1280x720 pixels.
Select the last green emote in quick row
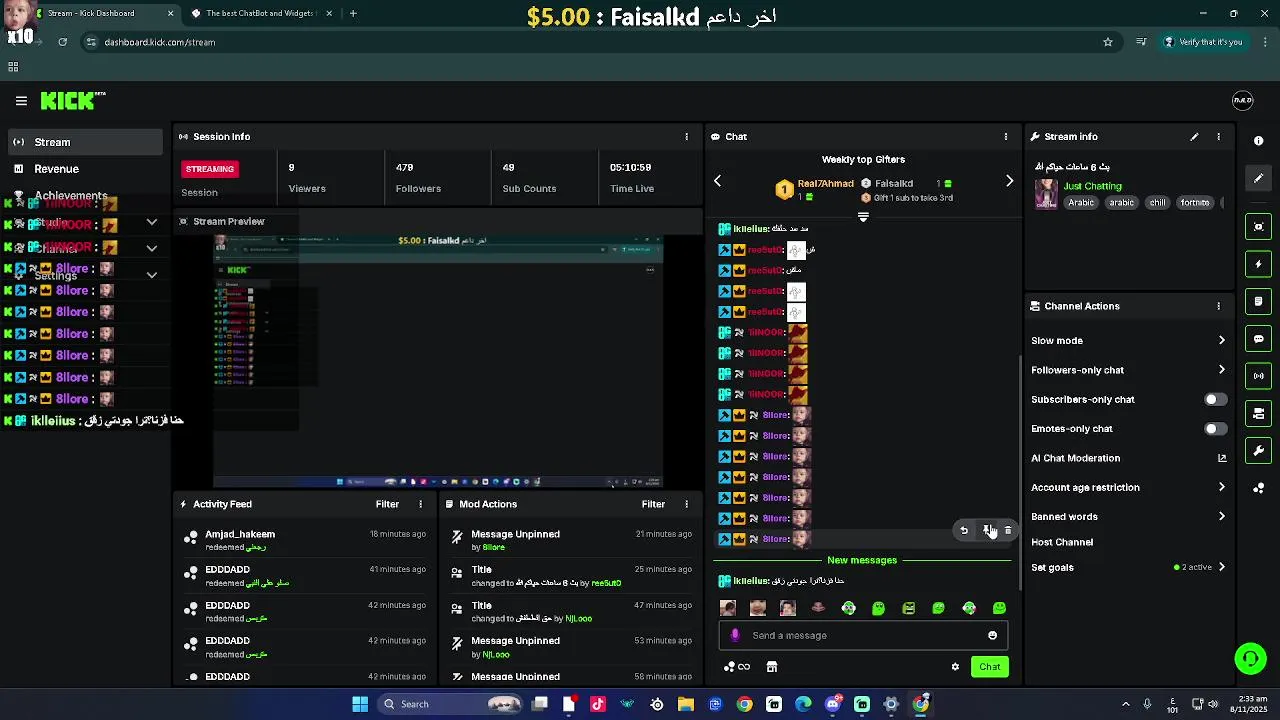click(x=999, y=608)
